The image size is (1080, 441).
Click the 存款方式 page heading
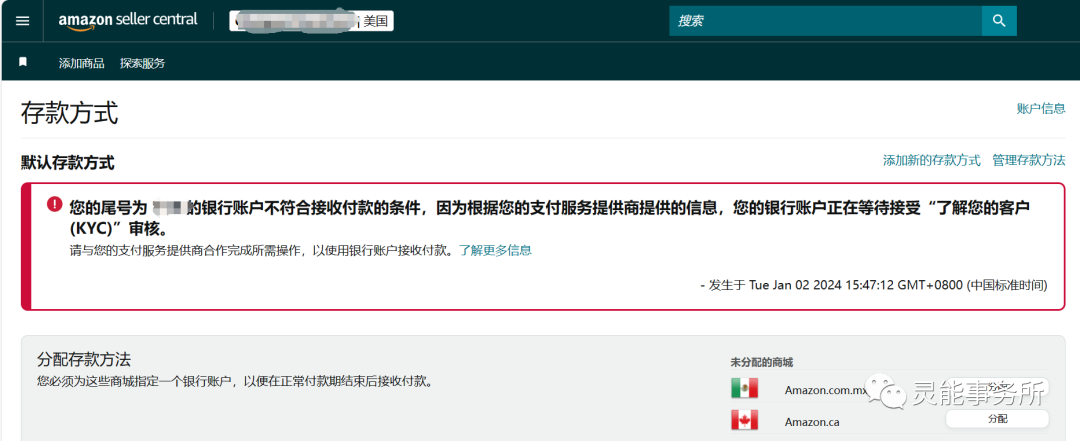(70, 113)
